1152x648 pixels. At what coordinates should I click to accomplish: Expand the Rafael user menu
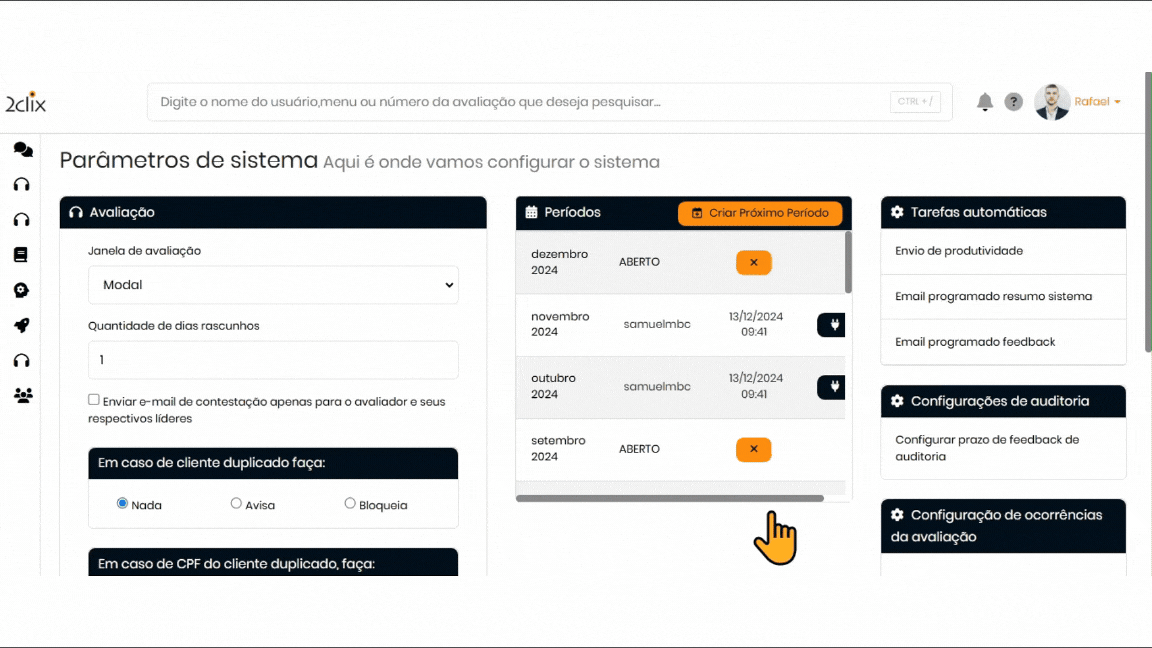pos(1097,102)
